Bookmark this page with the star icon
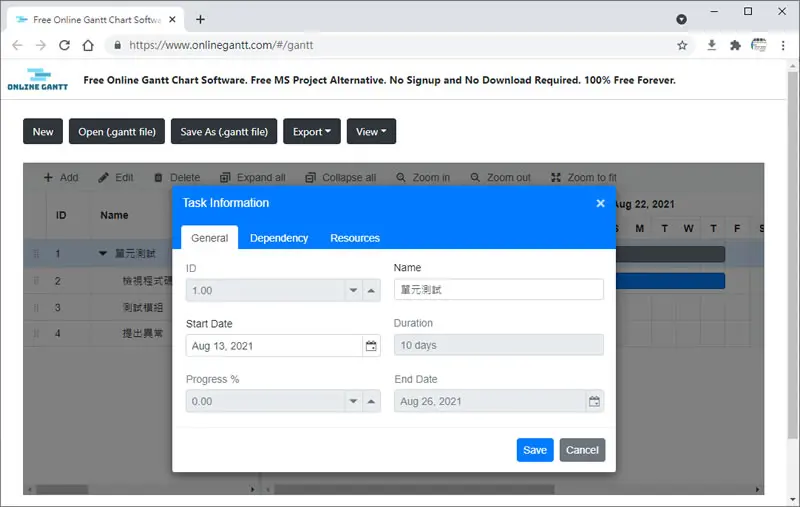Viewport: 800px width, 507px height. [x=682, y=45]
